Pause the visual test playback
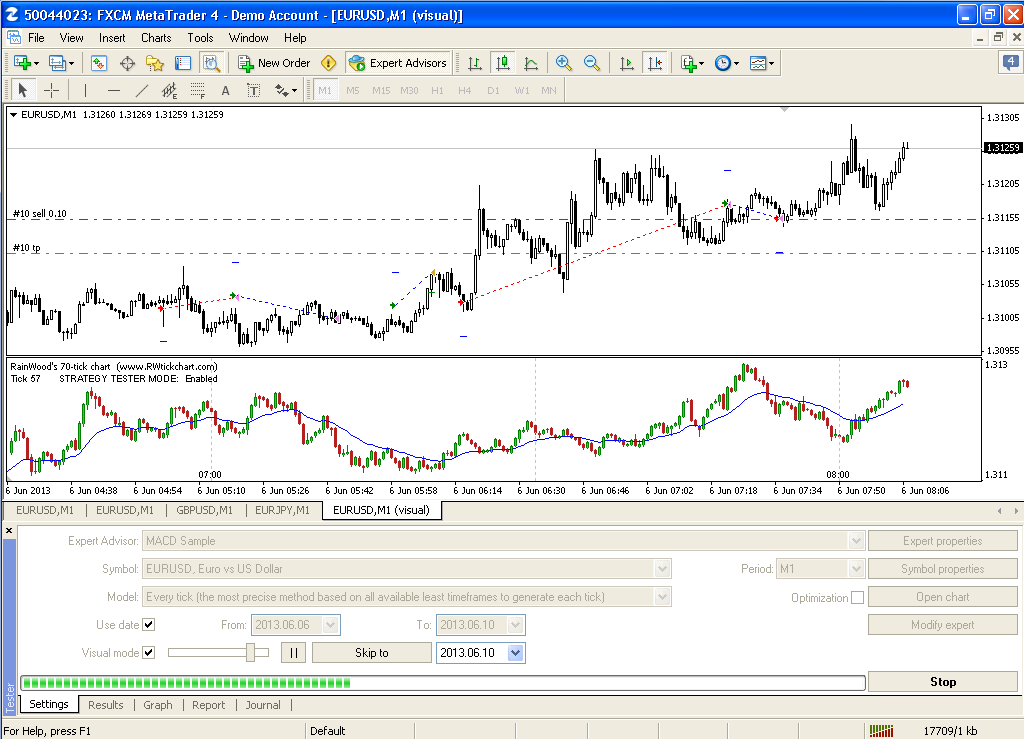 tap(294, 653)
